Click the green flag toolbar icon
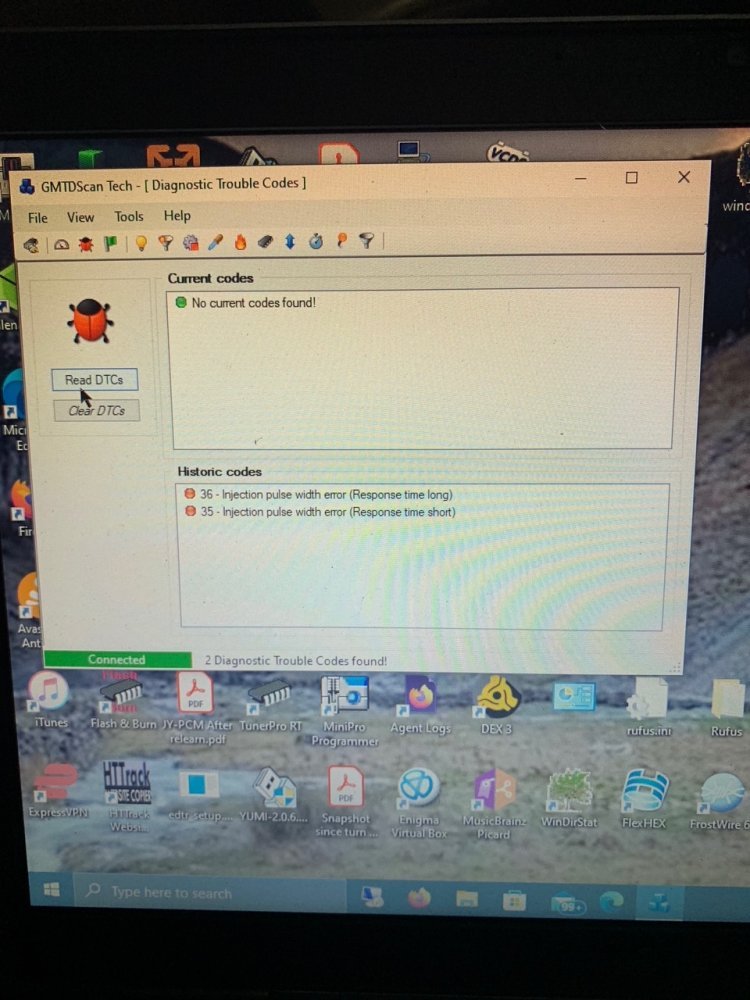The width and height of the screenshot is (750, 1000). tap(111, 243)
